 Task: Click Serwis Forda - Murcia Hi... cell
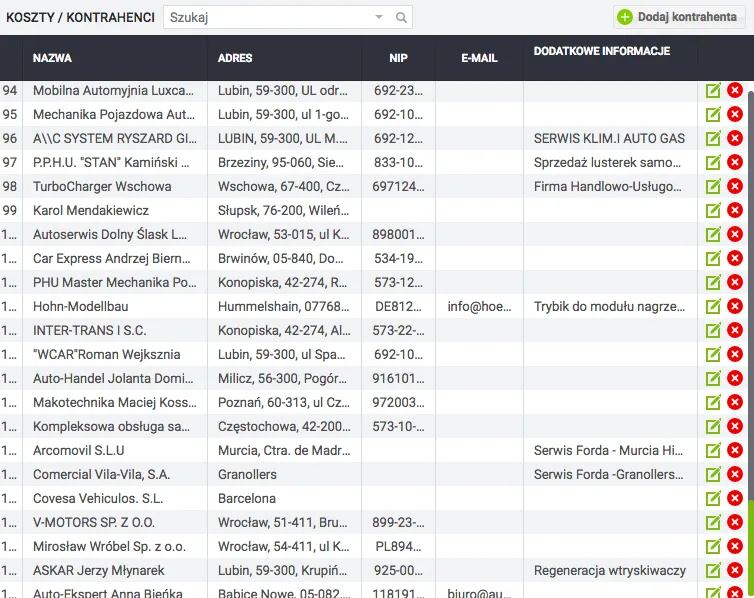coord(610,450)
